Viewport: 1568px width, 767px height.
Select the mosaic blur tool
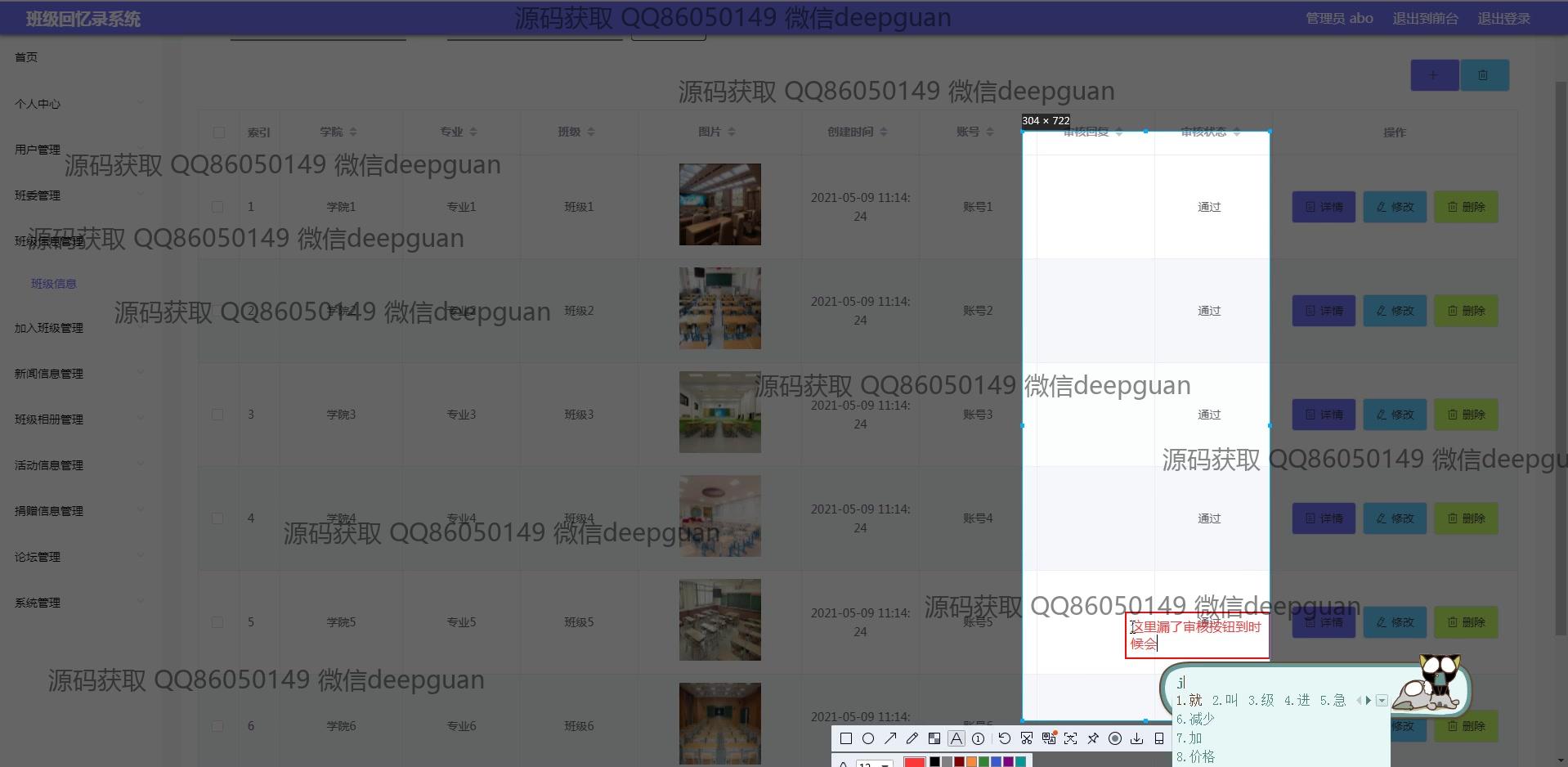coord(934,739)
